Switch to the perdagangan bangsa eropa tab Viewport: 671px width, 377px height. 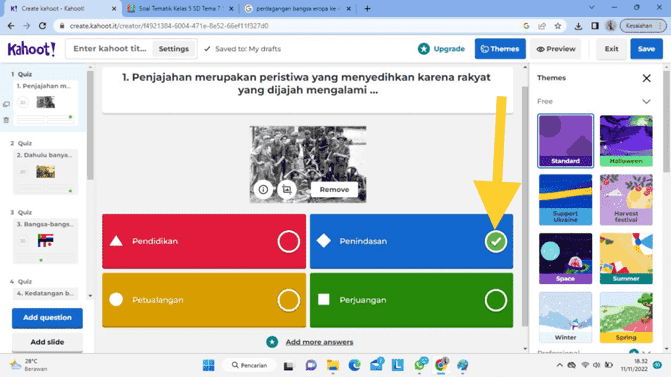point(298,9)
